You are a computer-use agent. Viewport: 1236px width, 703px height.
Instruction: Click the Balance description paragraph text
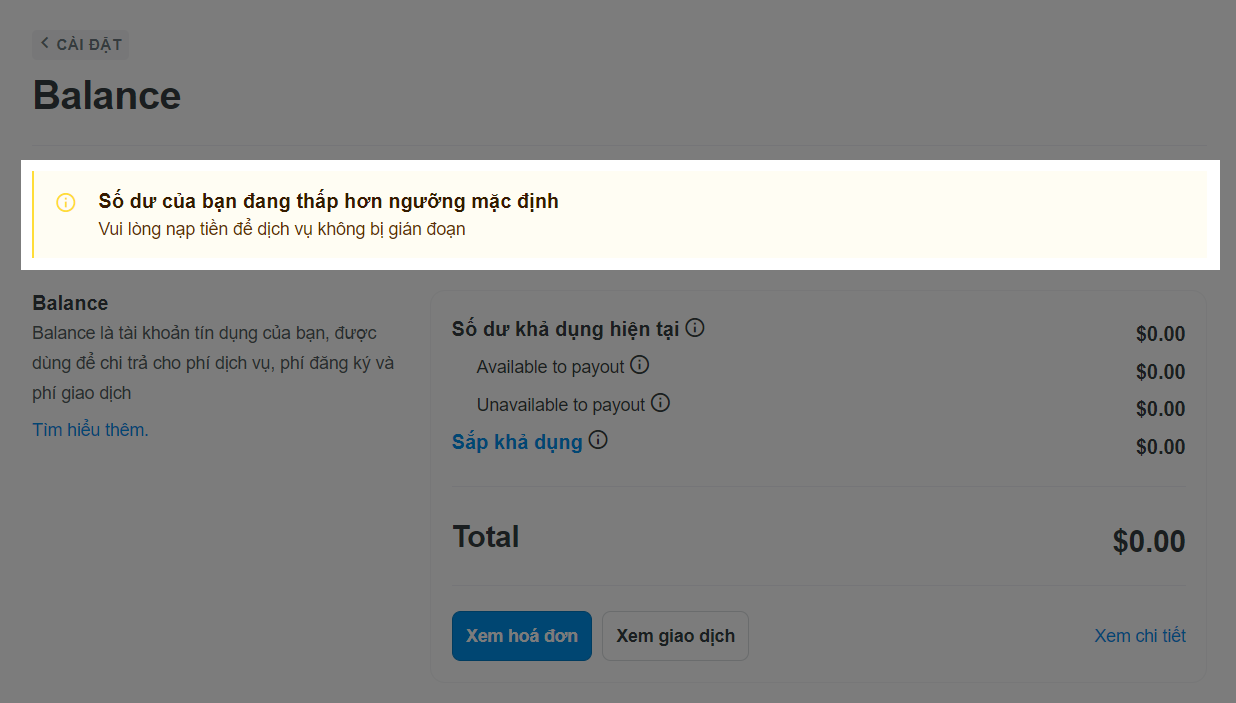pyautogui.click(x=212, y=362)
